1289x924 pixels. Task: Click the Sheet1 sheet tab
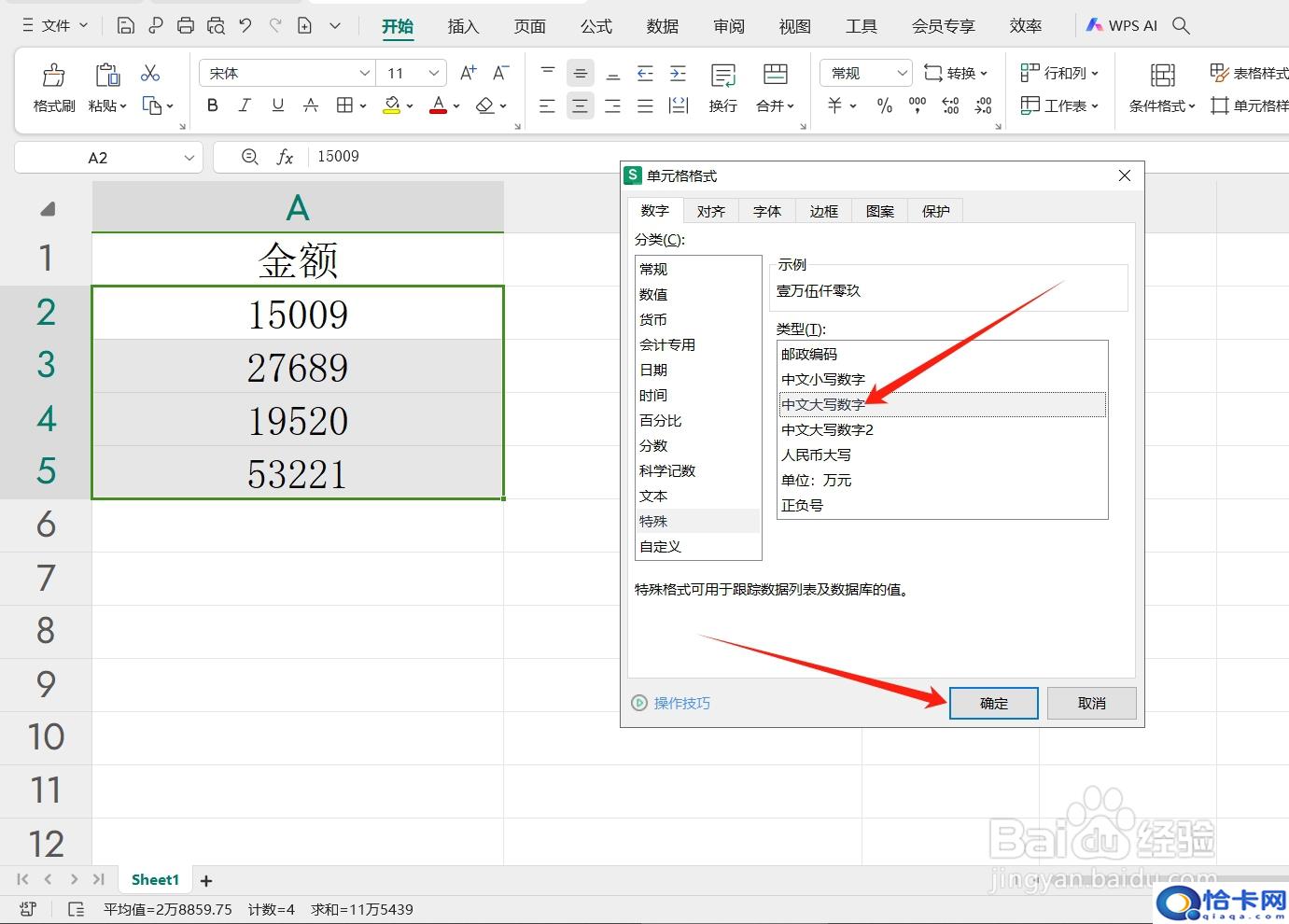(155, 879)
